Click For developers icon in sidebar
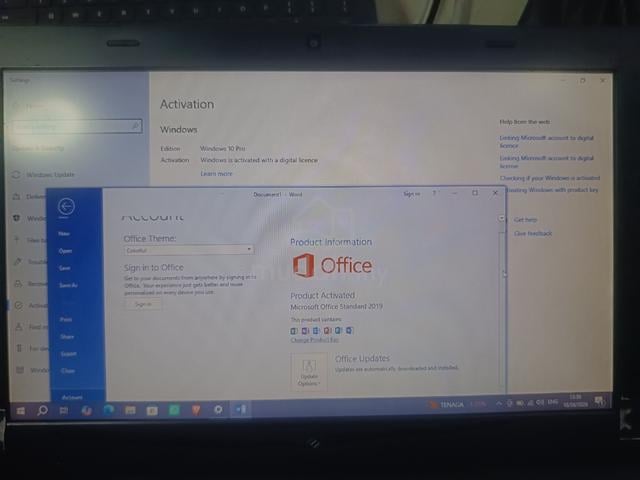Image resolution: width=640 pixels, height=480 pixels. point(19,348)
